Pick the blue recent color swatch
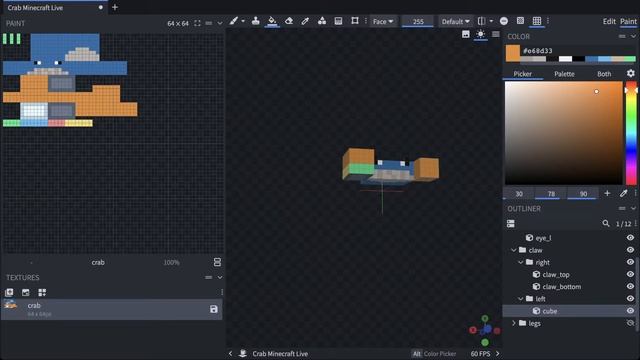 tap(591, 59)
